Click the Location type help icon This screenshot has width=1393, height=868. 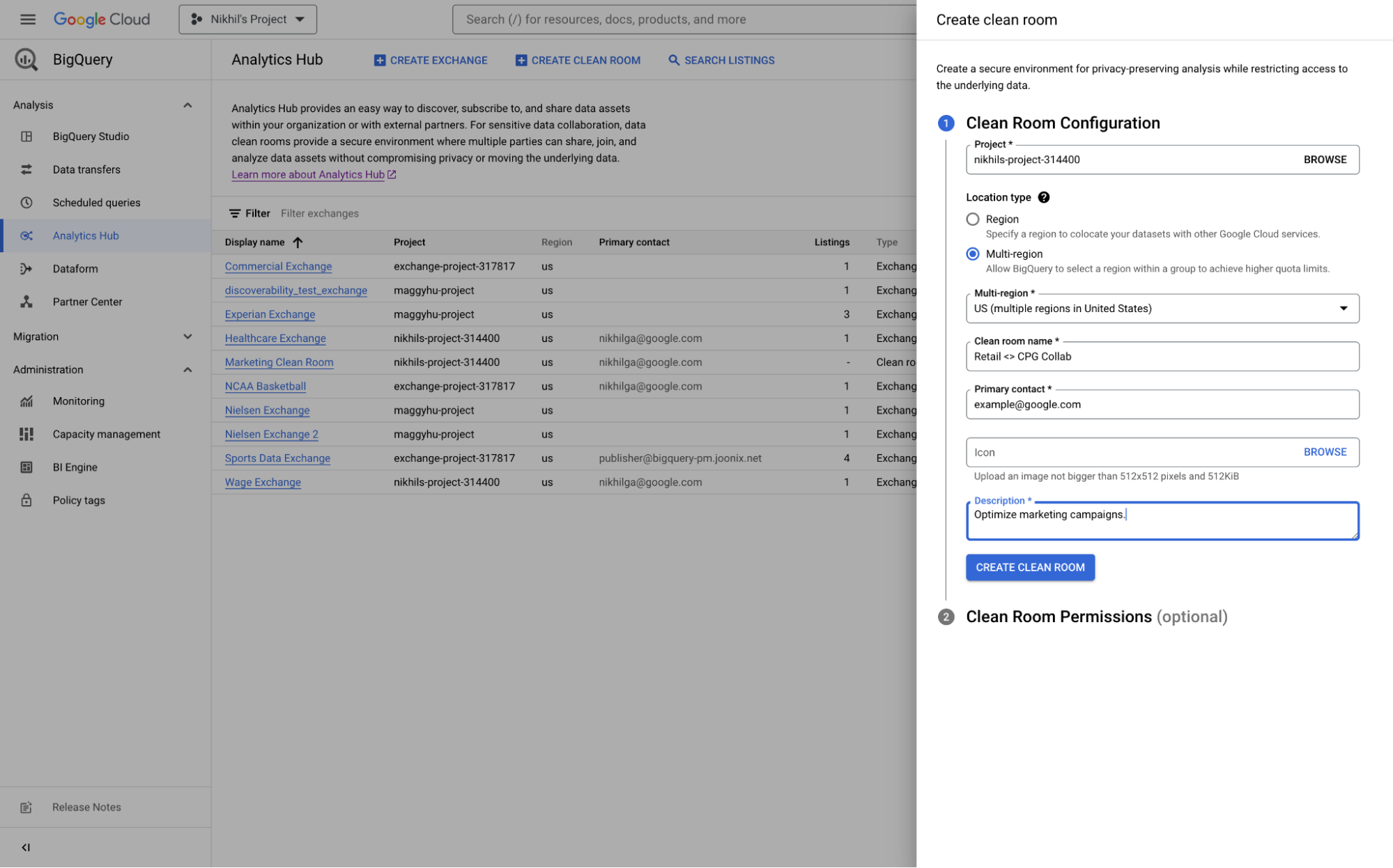[1043, 197]
